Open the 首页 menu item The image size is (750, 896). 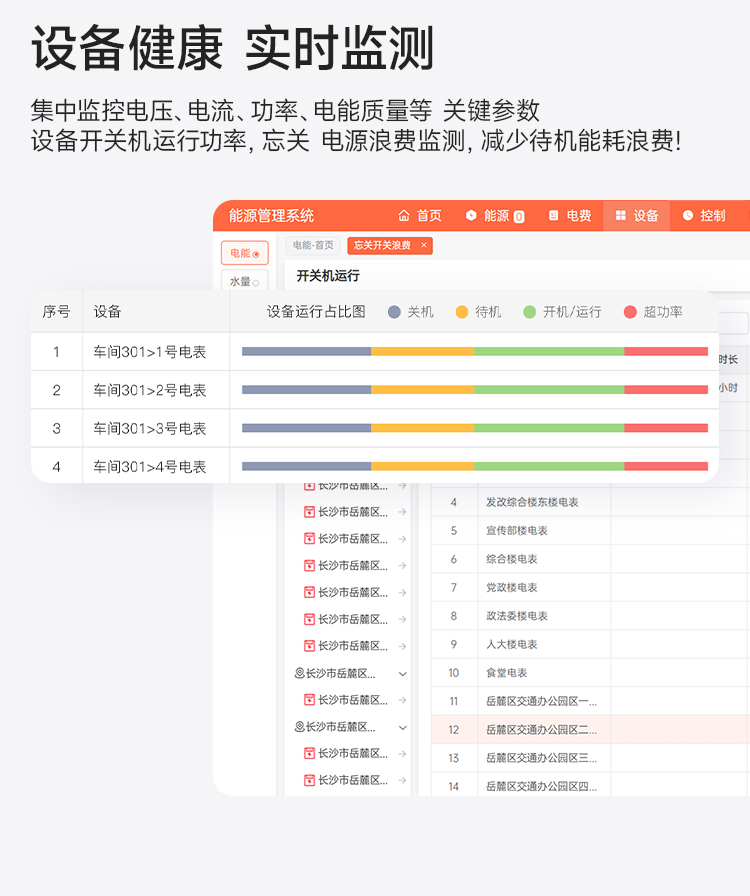[420, 215]
